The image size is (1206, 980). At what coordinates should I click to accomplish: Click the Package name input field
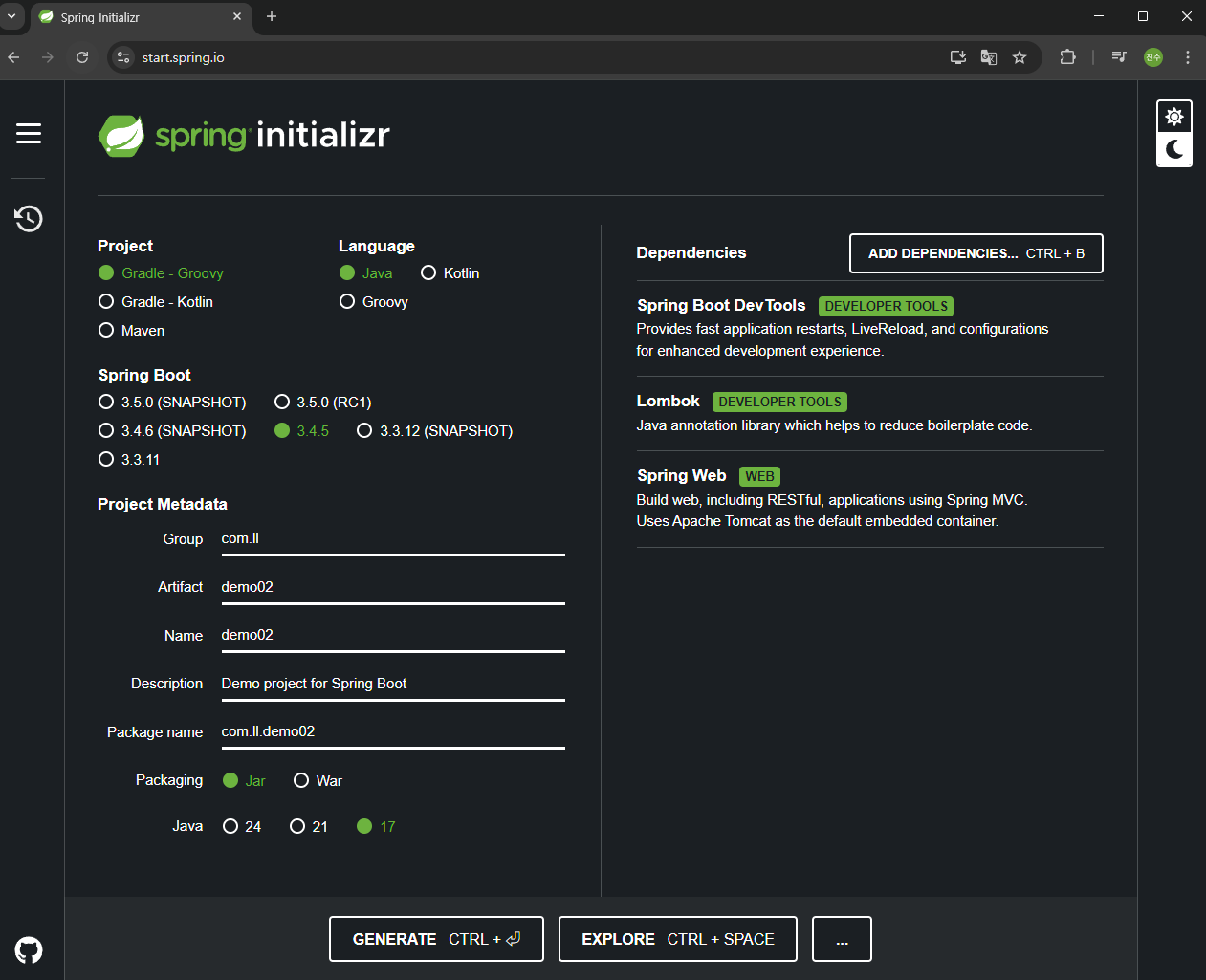393,732
